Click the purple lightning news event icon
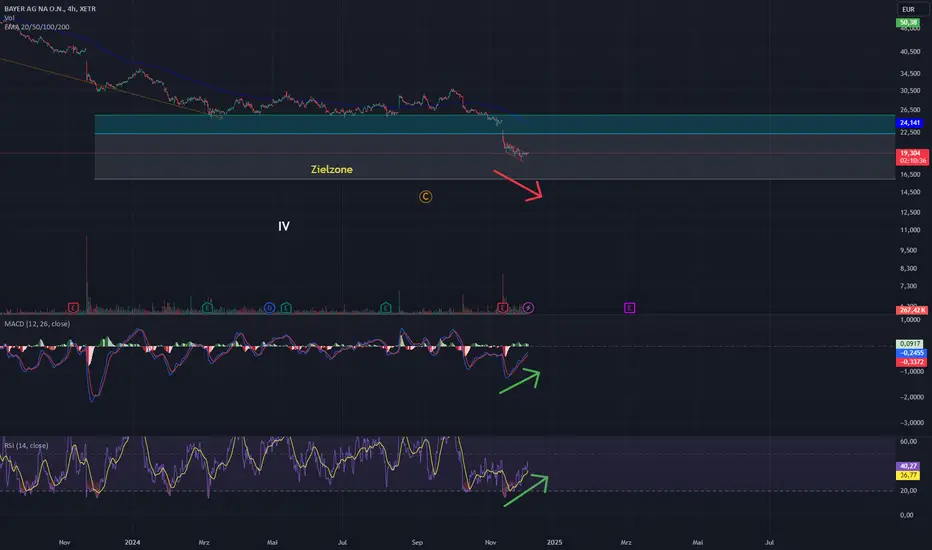Image resolution: width=932 pixels, height=550 pixels. point(528,307)
